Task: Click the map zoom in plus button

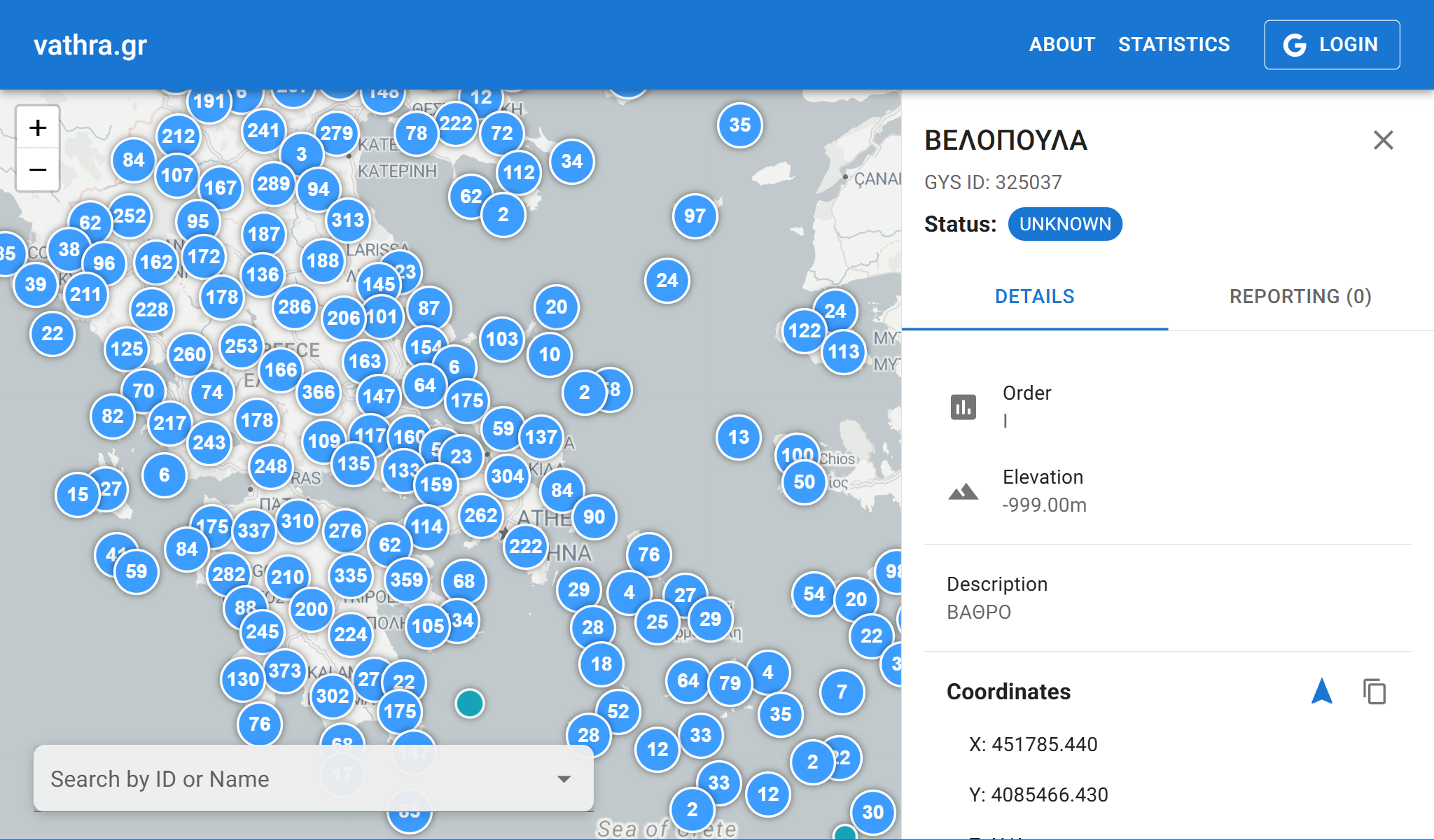Action: pyautogui.click(x=38, y=127)
